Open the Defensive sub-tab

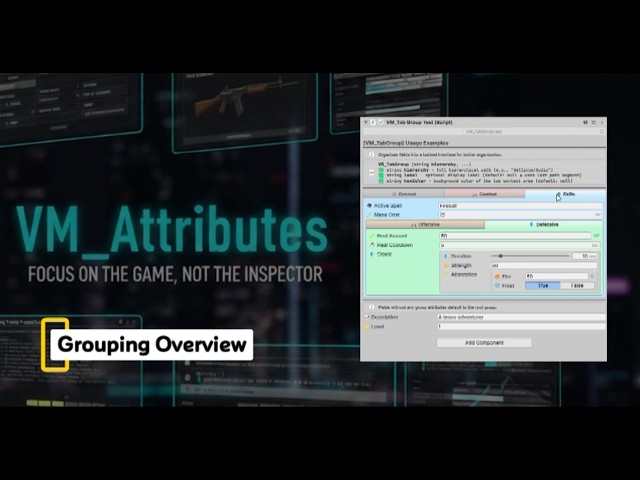544,224
